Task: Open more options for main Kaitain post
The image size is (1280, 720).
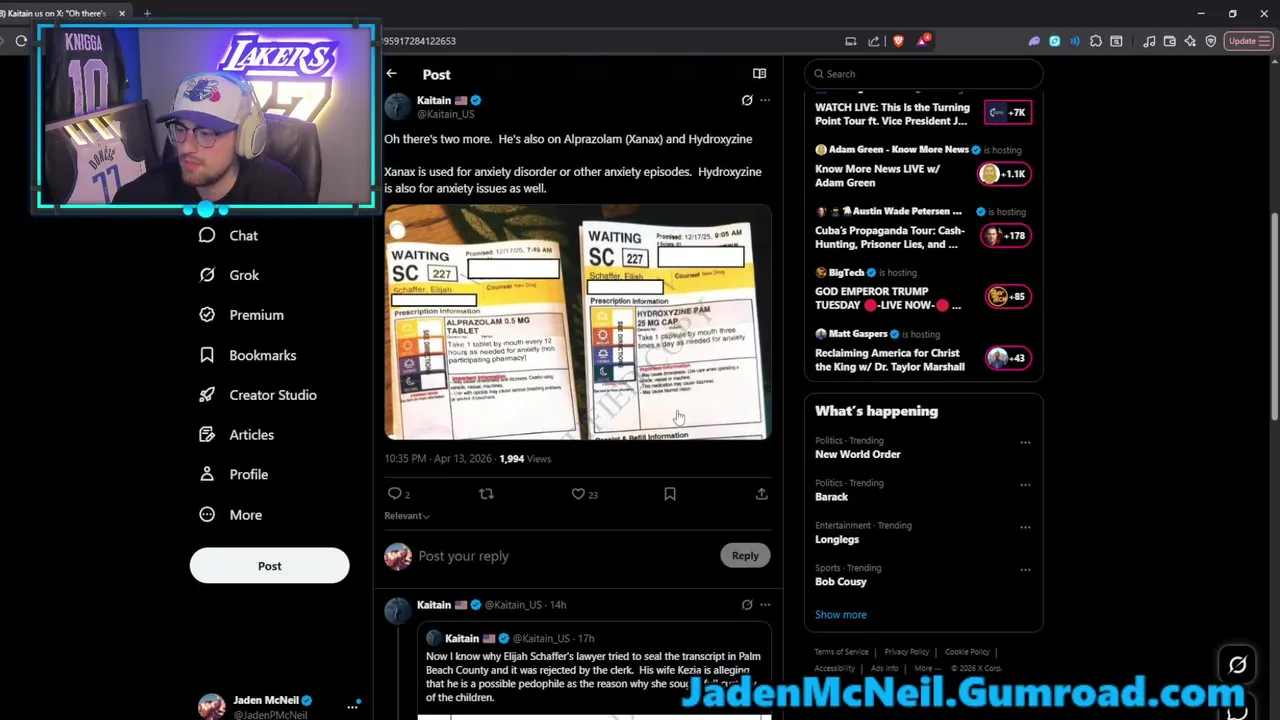Action: pos(765,100)
